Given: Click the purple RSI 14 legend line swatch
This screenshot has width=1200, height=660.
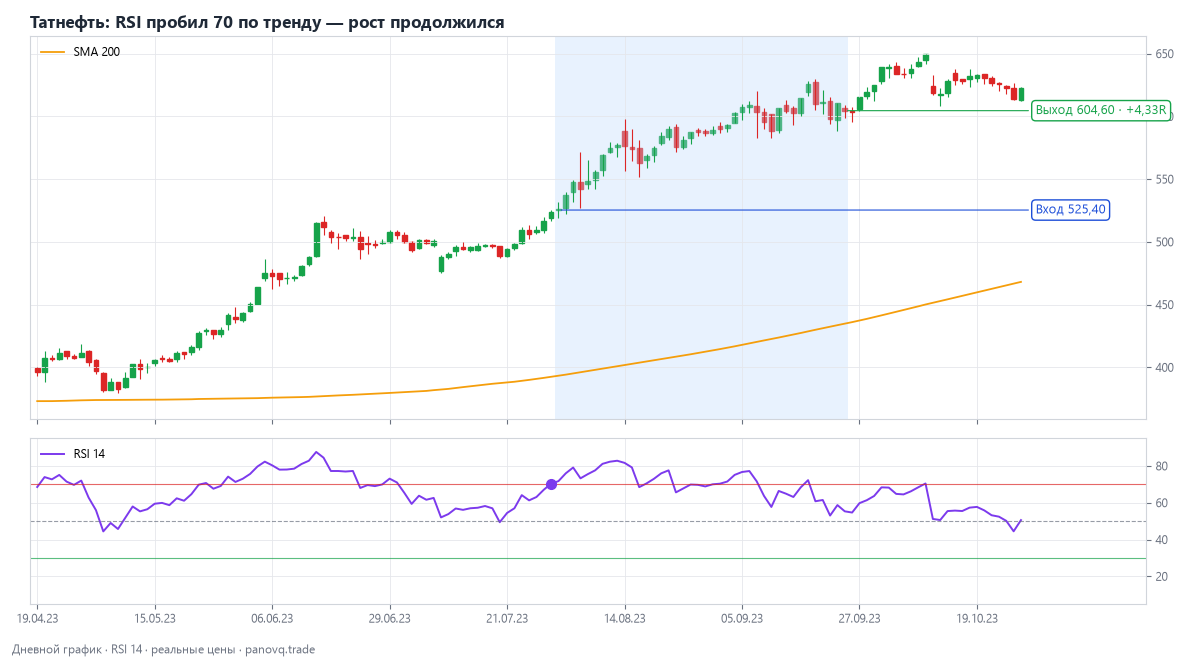Looking at the screenshot, I should click(52, 454).
